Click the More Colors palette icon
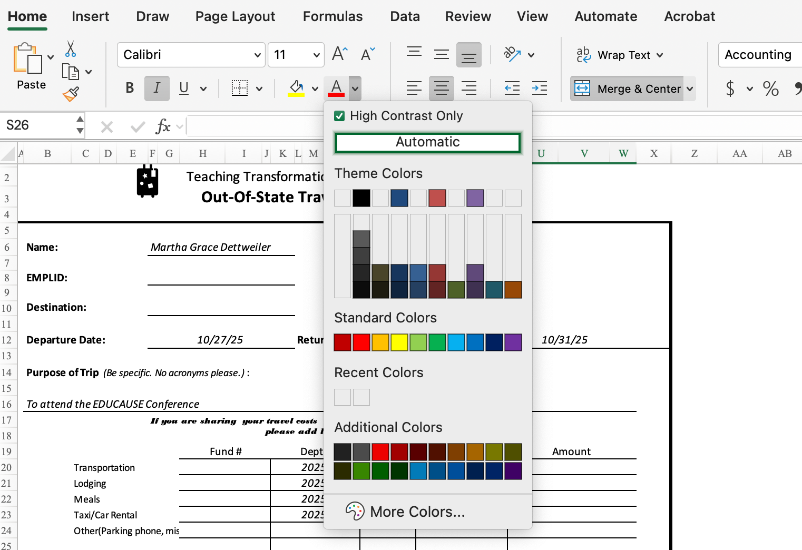Image resolution: width=802 pixels, height=550 pixels. pyautogui.click(x=354, y=511)
